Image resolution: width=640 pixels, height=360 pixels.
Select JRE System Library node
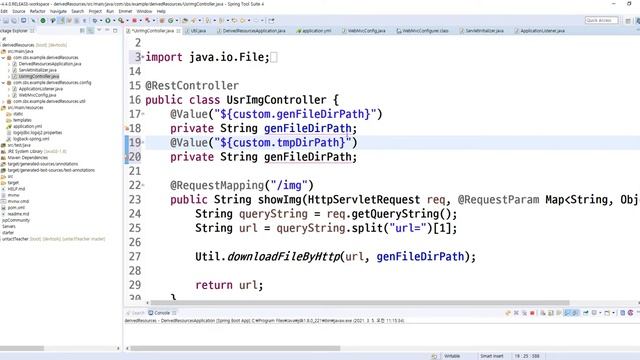(37, 151)
